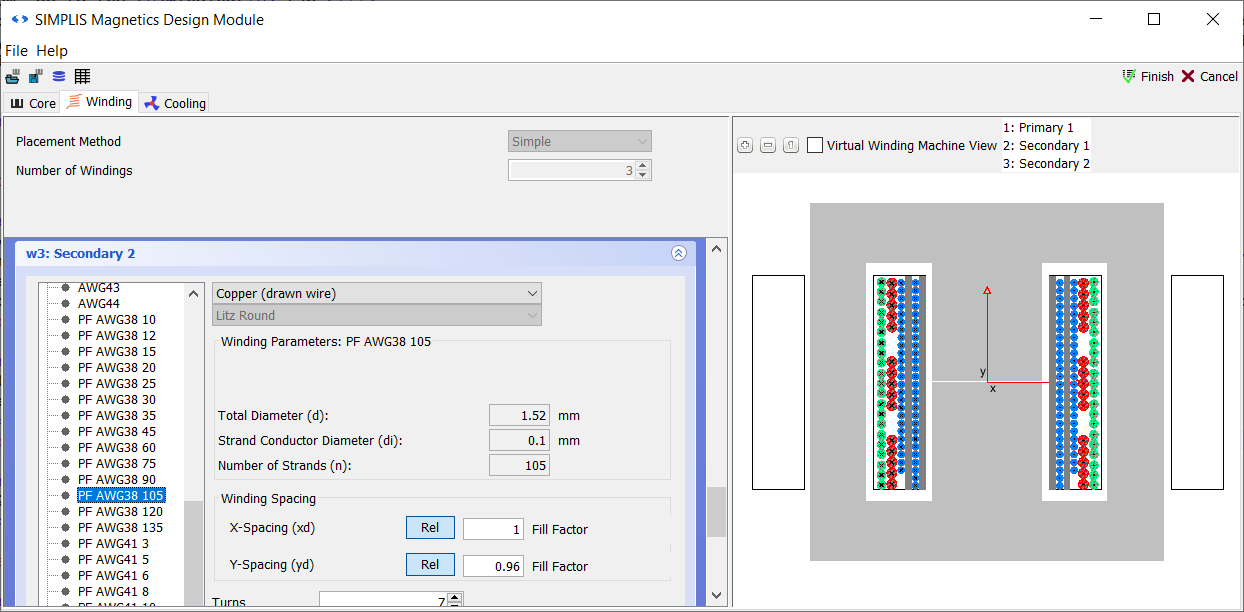Click the X-Spacing fill factor input field
Screen dimensions: 1244x612
click(493, 529)
